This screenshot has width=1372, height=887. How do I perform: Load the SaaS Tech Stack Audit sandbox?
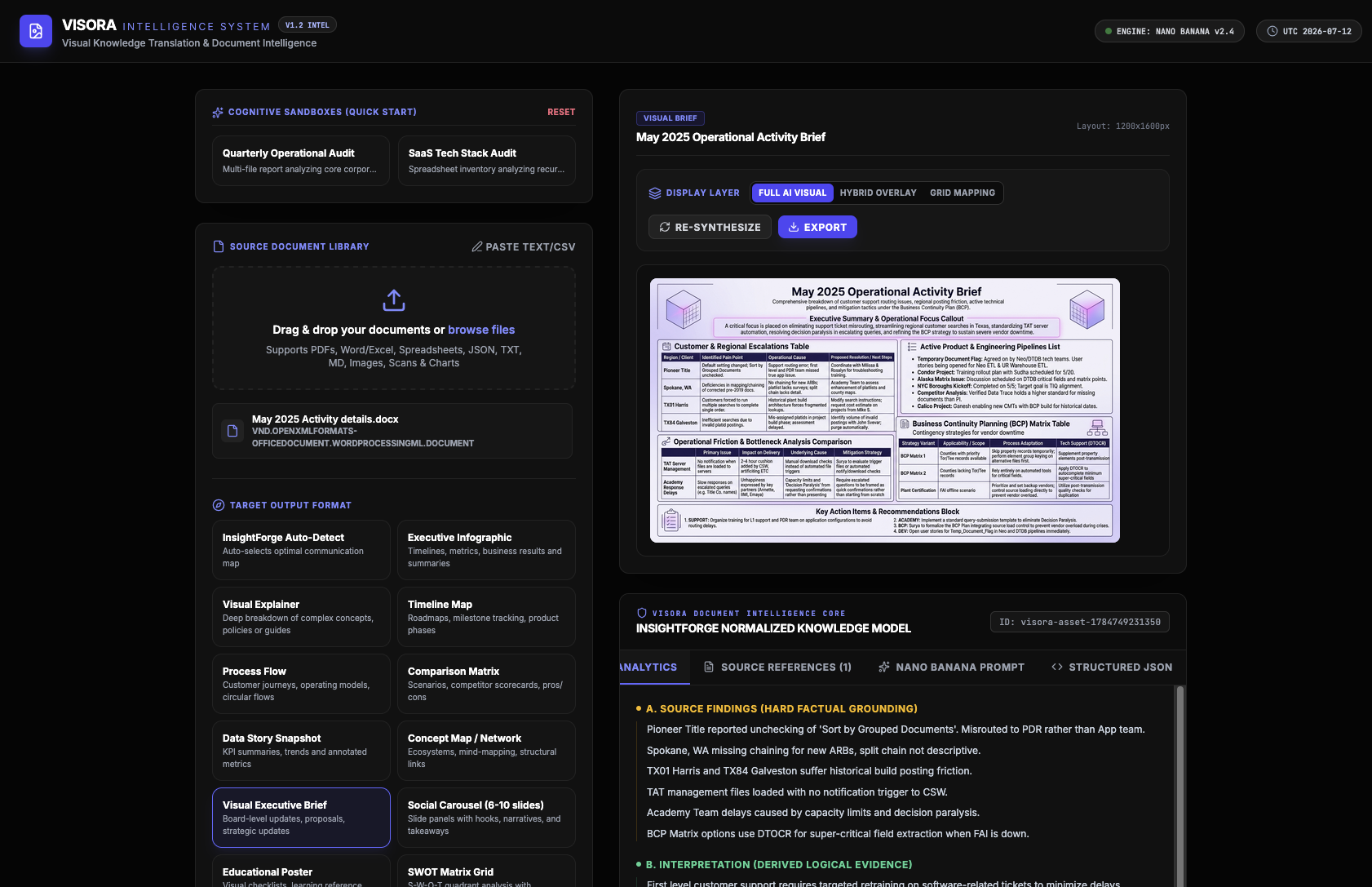[x=487, y=161]
